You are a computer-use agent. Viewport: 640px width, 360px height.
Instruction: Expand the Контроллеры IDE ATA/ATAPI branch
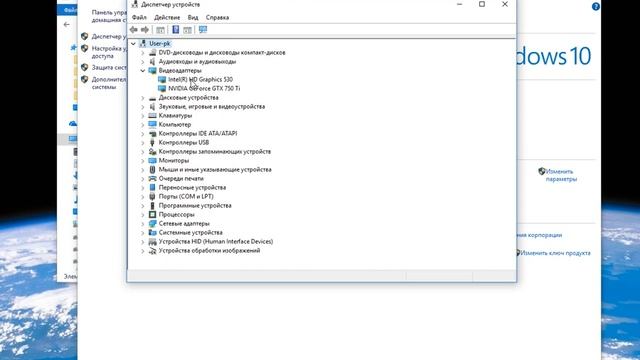[143, 133]
